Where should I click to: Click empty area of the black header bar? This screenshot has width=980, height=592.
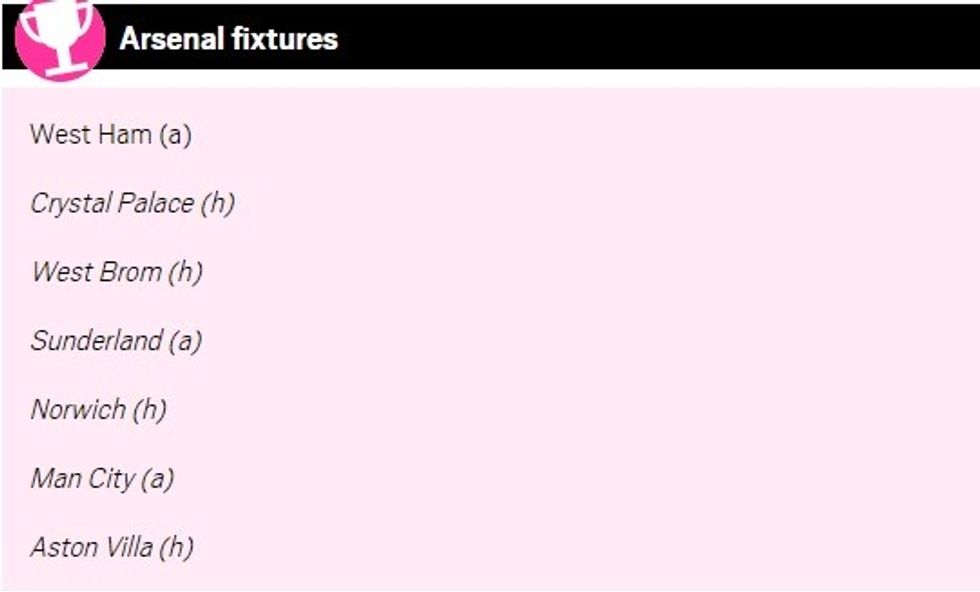(650, 37)
